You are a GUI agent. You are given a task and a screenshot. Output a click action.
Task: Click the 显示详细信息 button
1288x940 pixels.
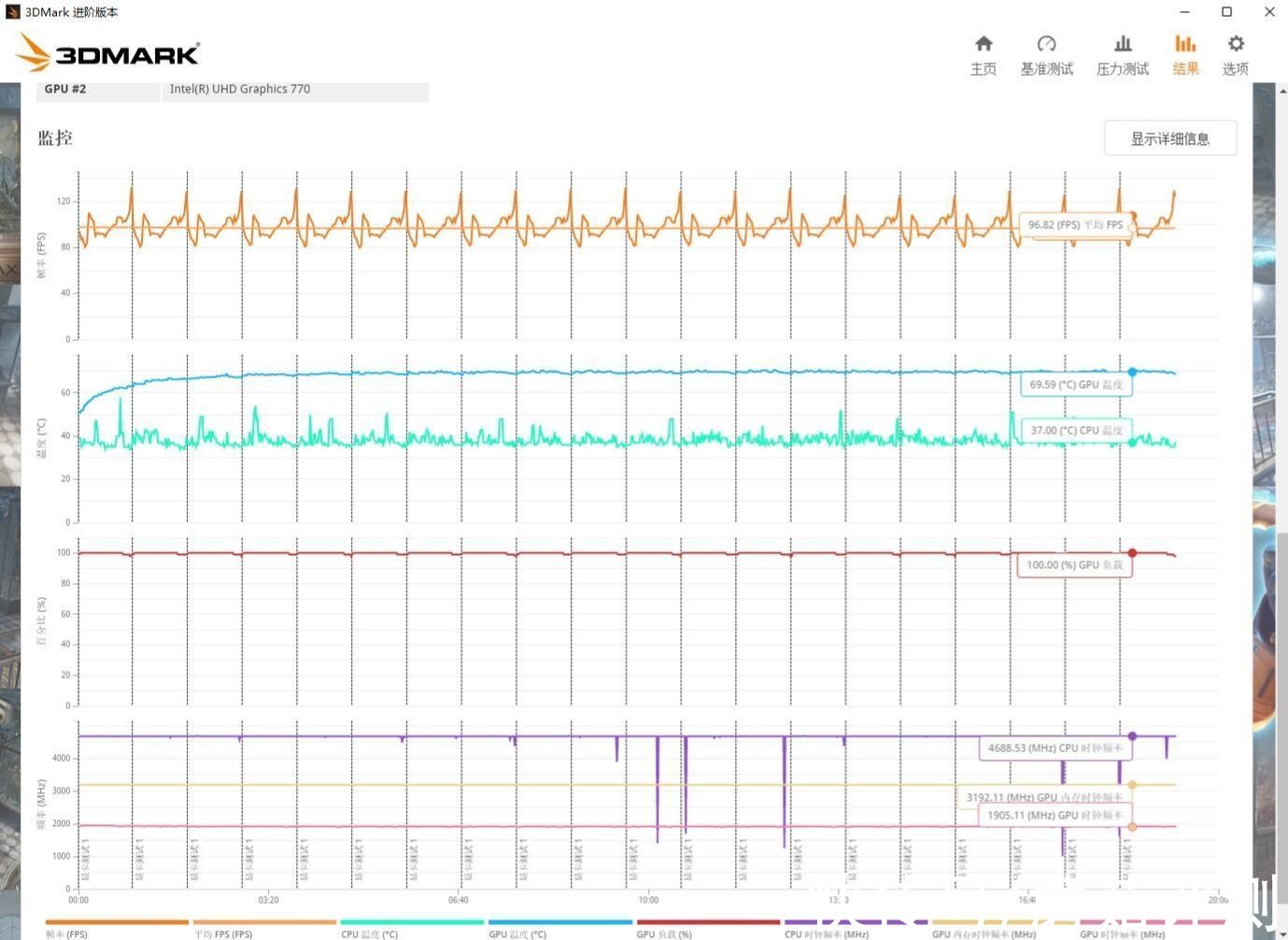coord(1170,138)
